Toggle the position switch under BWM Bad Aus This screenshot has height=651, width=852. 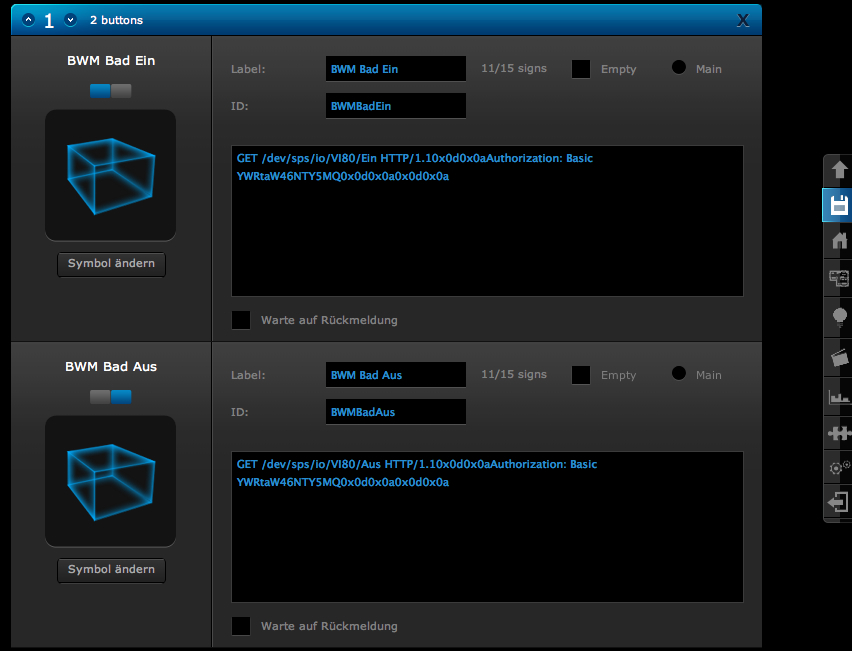pos(110,397)
